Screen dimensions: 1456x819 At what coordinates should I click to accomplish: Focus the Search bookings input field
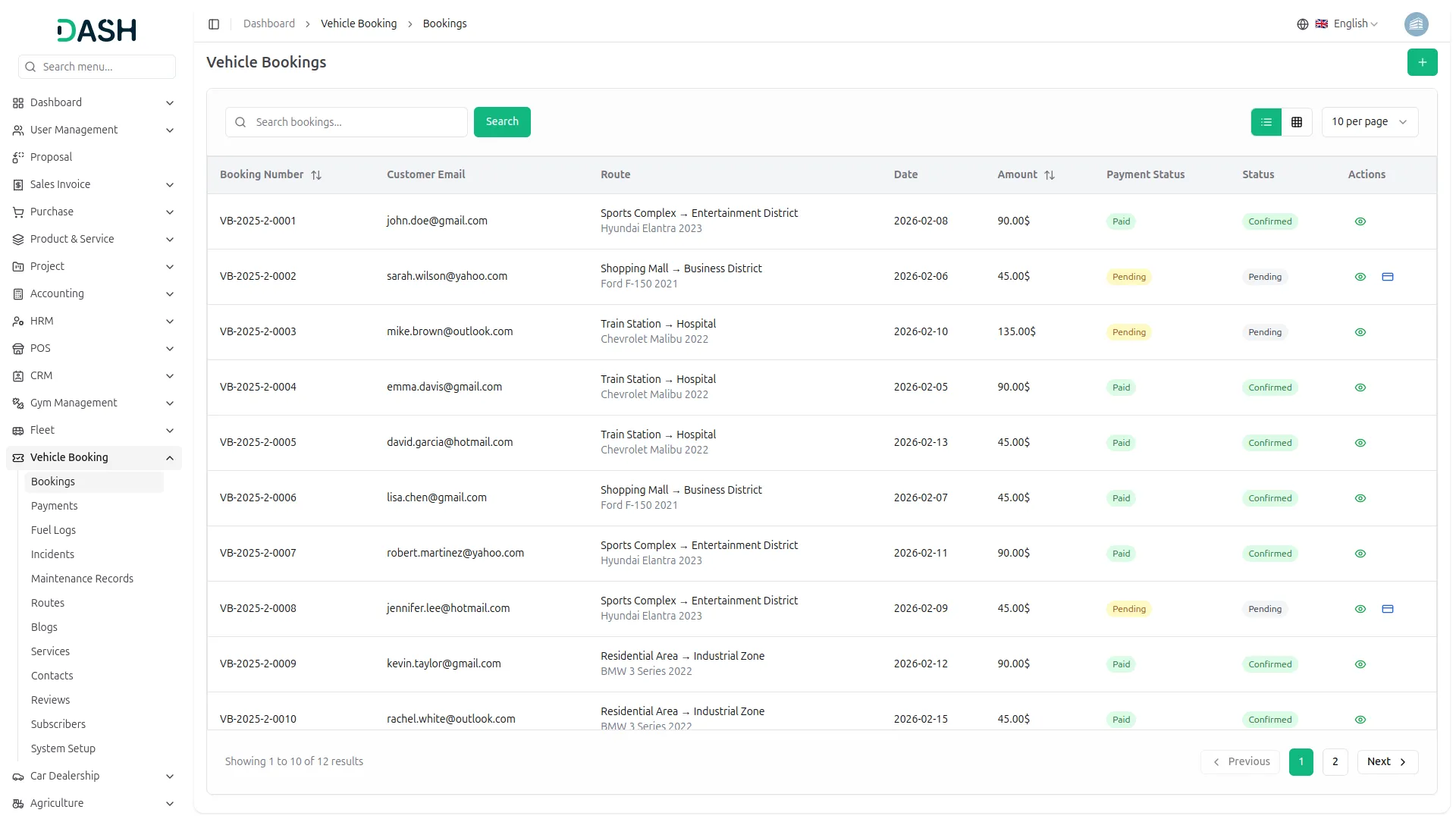[x=346, y=122]
